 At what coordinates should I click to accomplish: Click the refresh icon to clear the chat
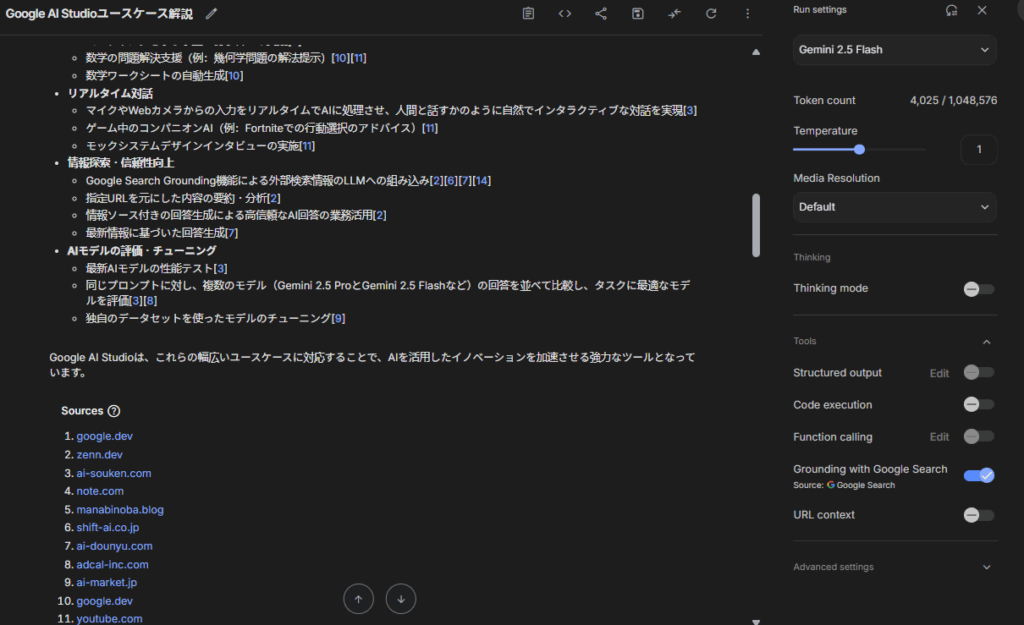[x=711, y=13]
